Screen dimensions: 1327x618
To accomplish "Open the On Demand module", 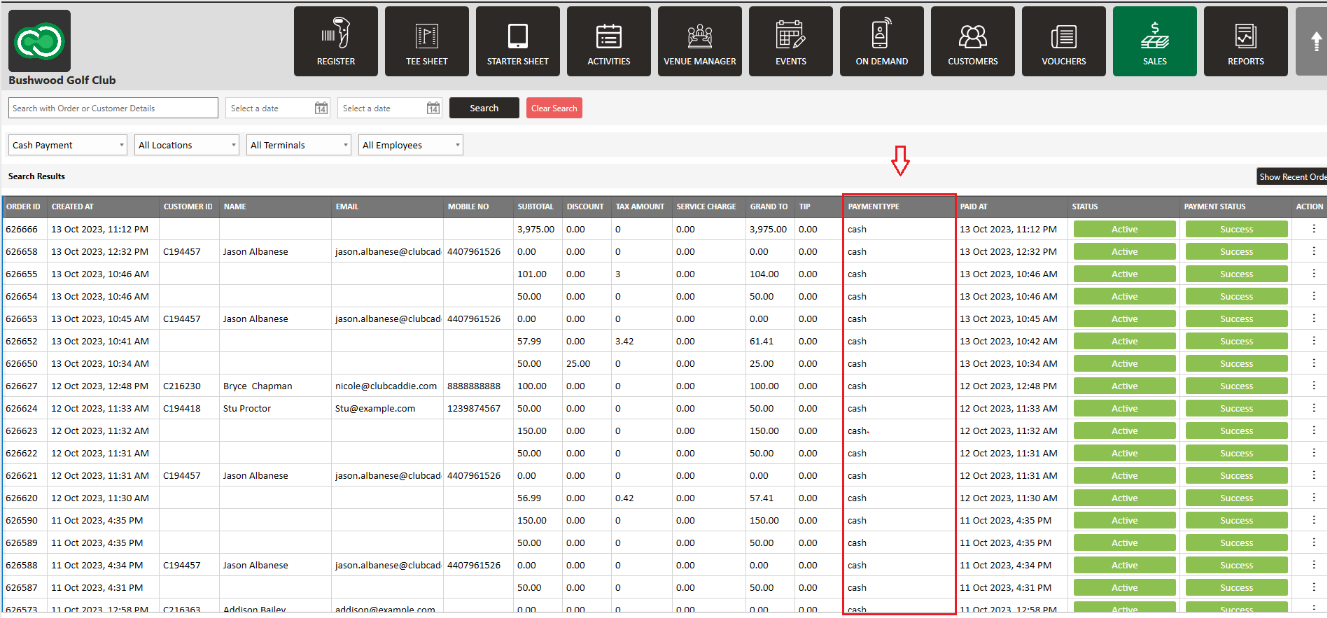I will pyautogui.click(x=882, y=41).
